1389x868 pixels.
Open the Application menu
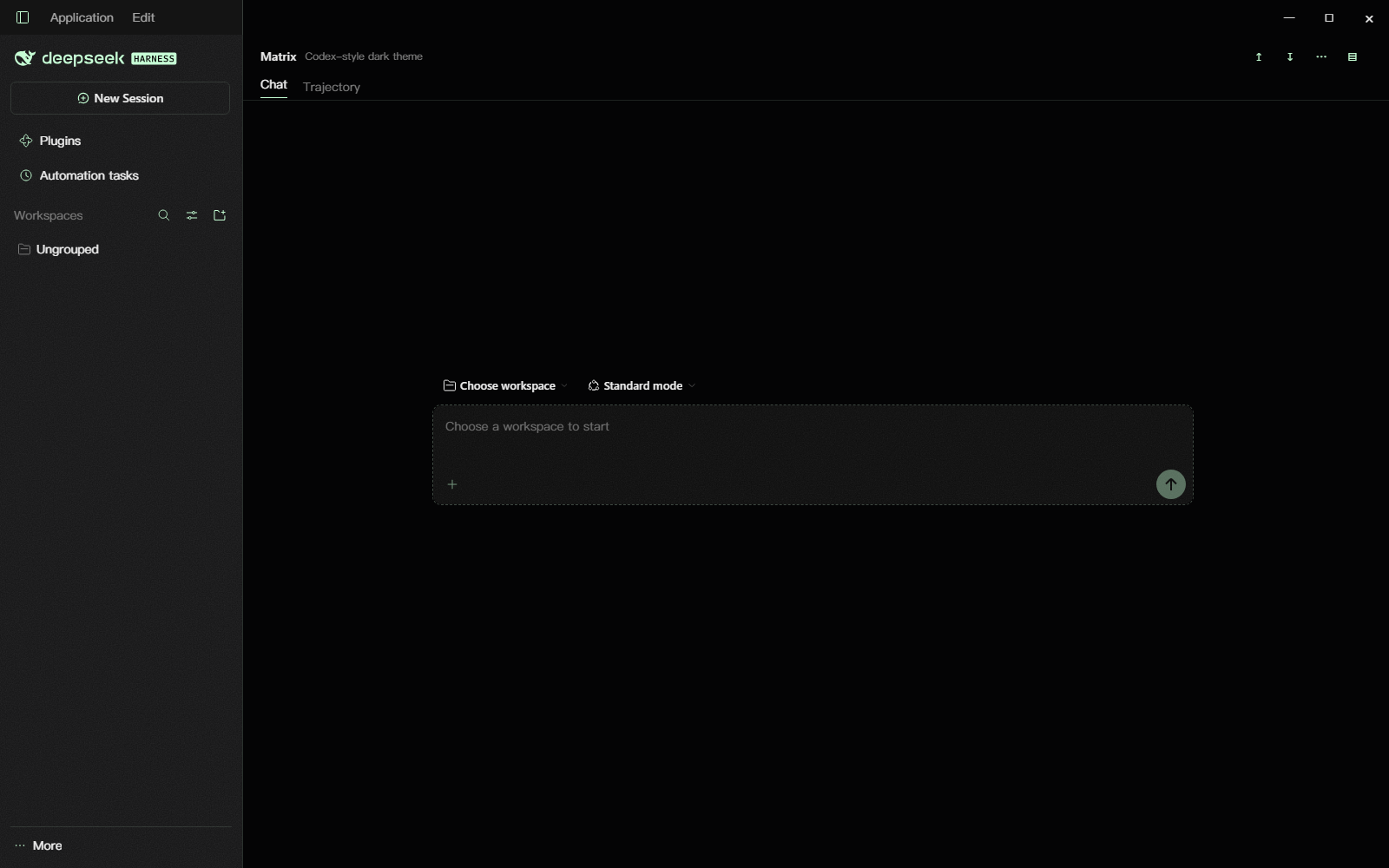[x=82, y=17]
